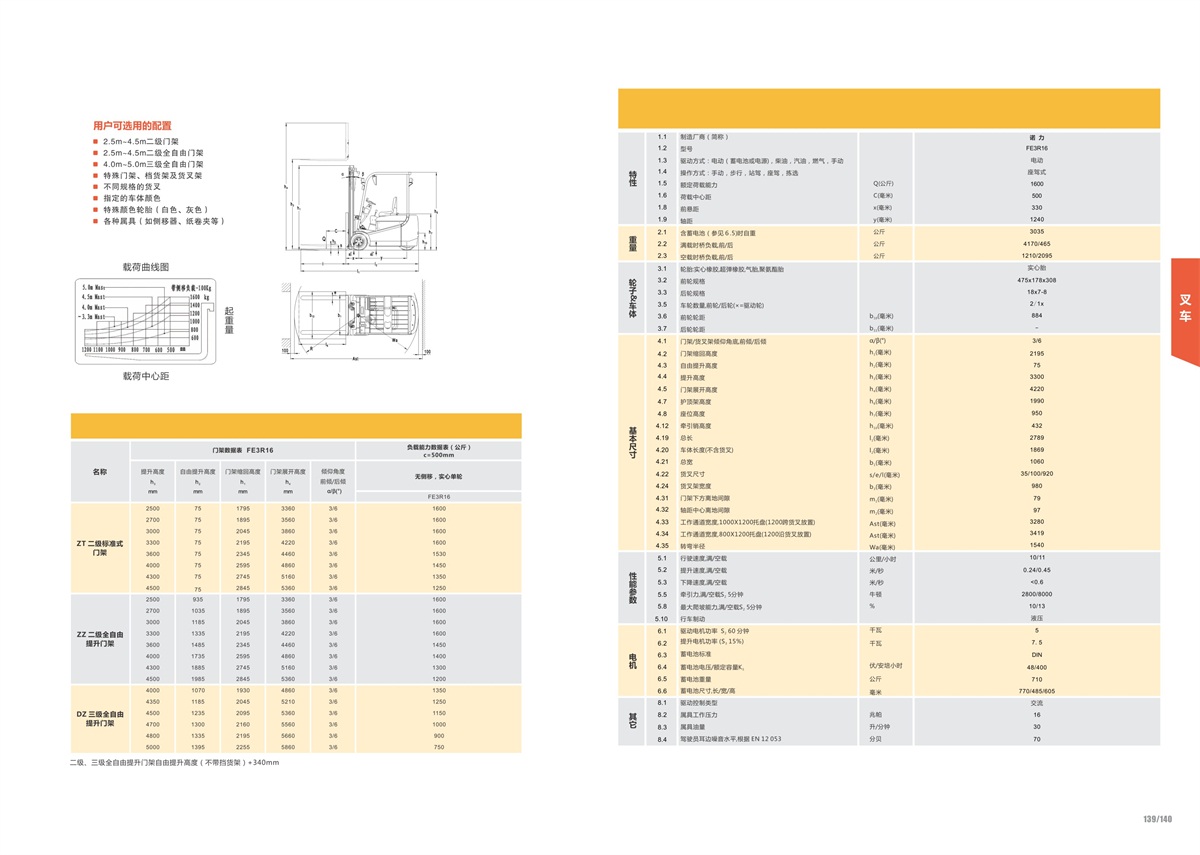This screenshot has width=1200, height=855.
Task: Click the 名称 column header
Action: (x=99, y=470)
